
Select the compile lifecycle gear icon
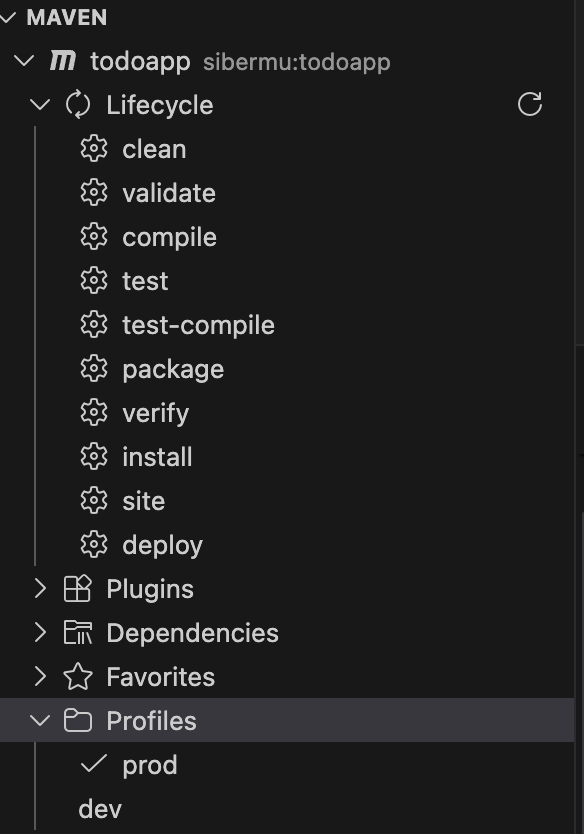tap(95, 237)
